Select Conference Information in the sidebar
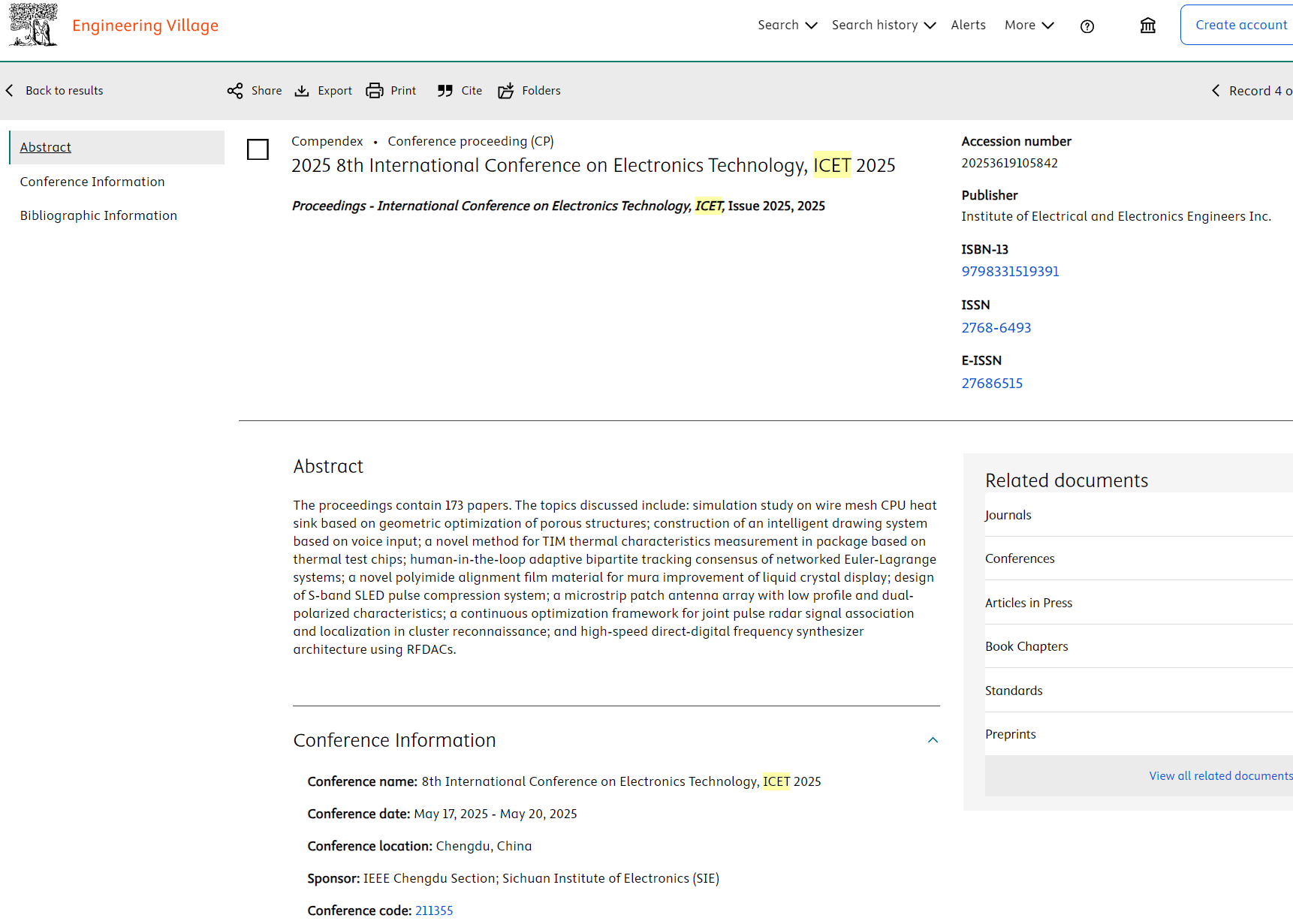This screenshot has height=924, width=1293. (92, 182)
